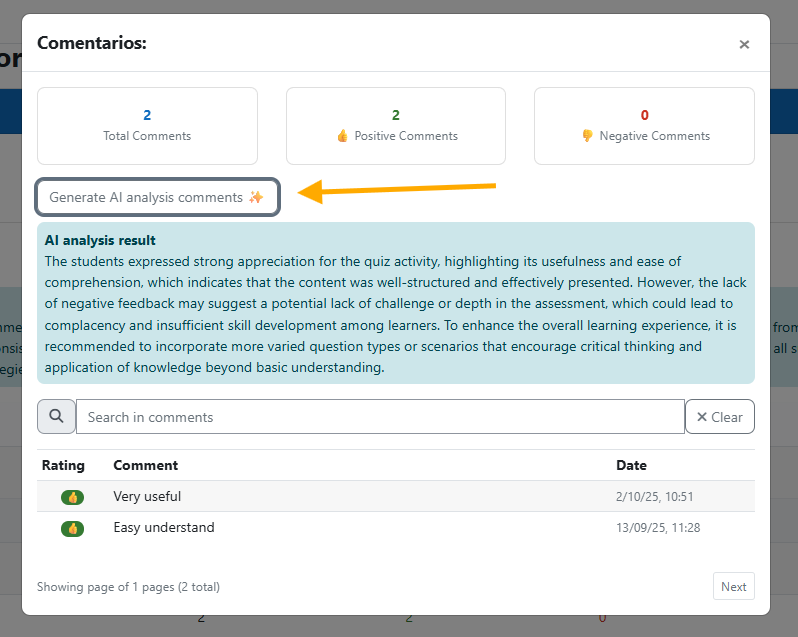Click the Comment column header
Viewport: 798px width, 637px height.
click(146, 466)
